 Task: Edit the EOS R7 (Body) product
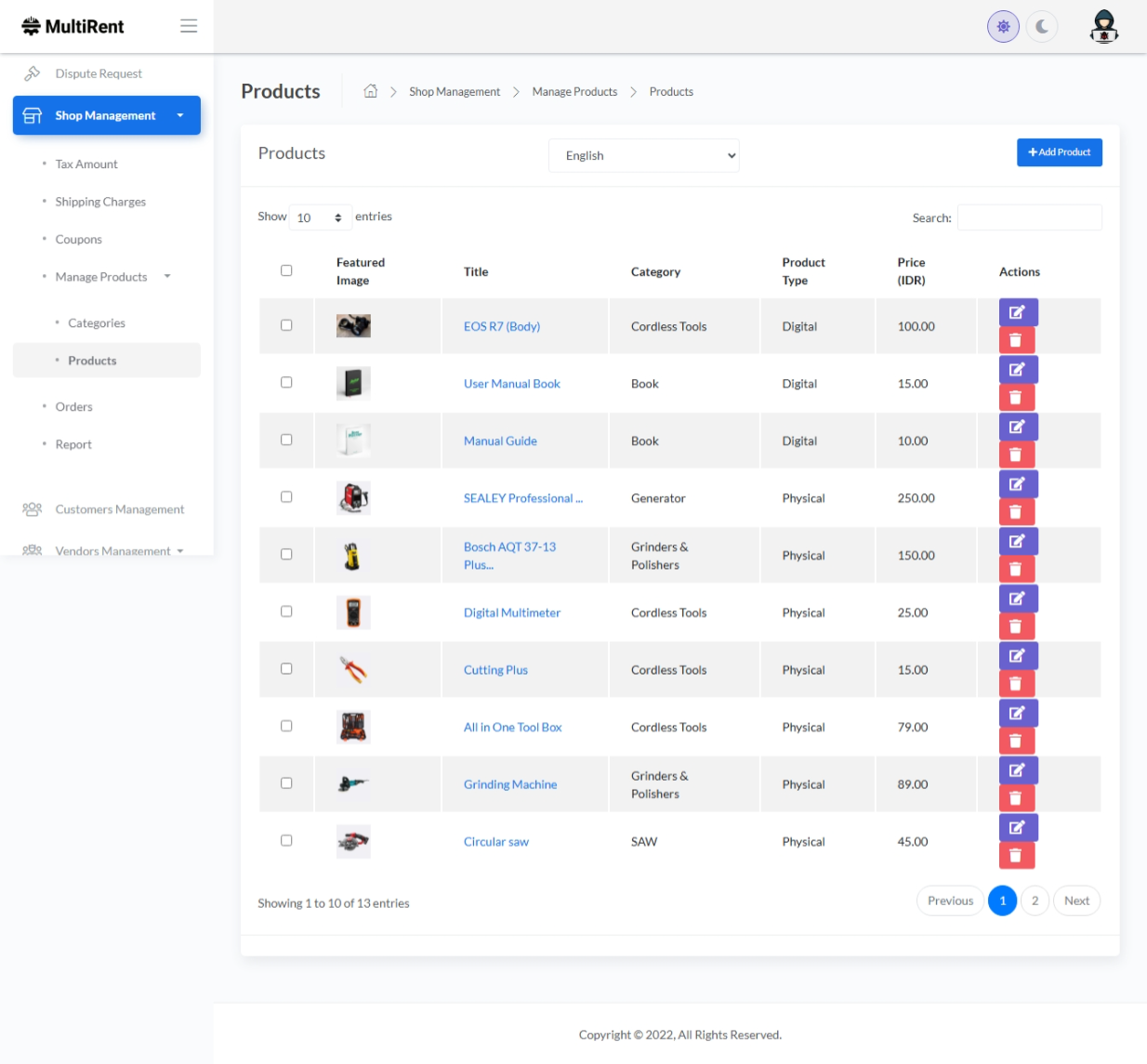1018,312
